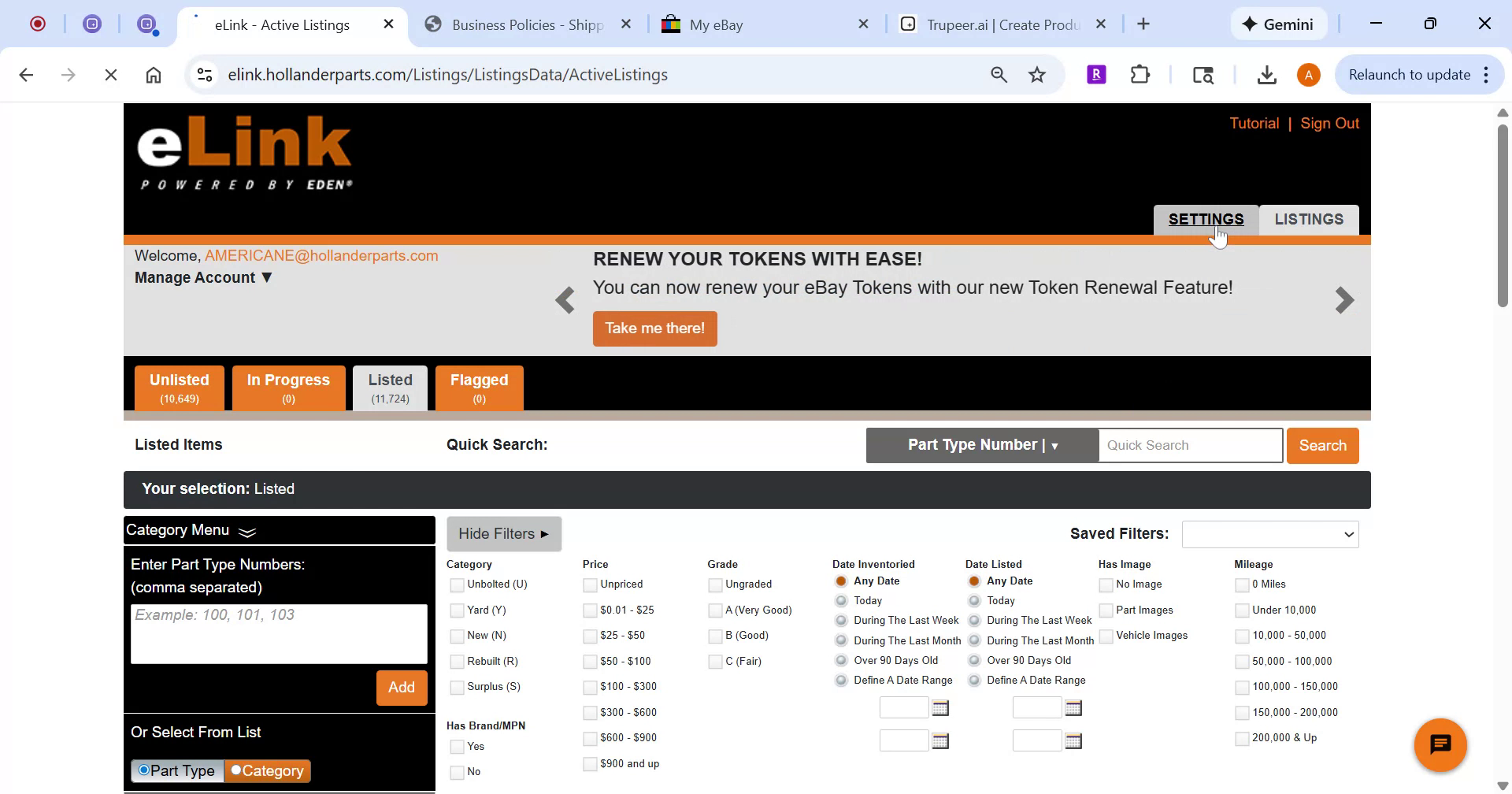Open Date Listed end date calendar icon
The image size is (1512, 794).
pos(1074,740)
